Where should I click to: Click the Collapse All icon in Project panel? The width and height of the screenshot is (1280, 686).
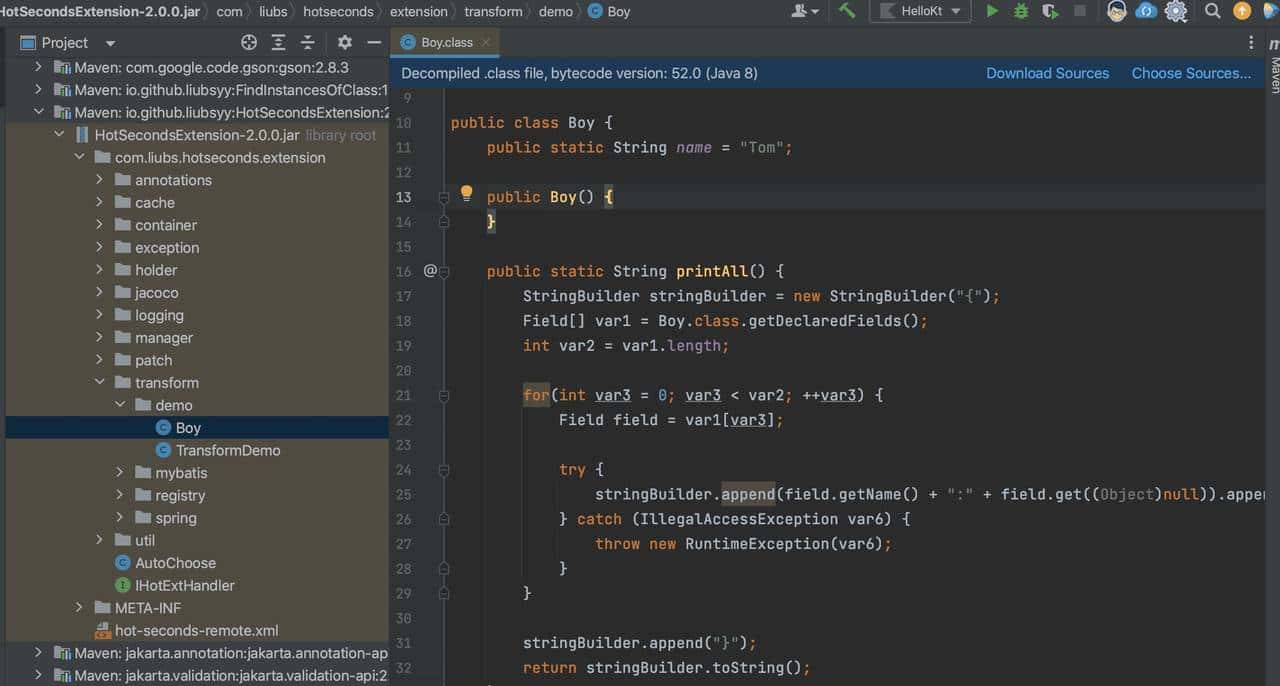pyautogui.click(x=308, y=43)
